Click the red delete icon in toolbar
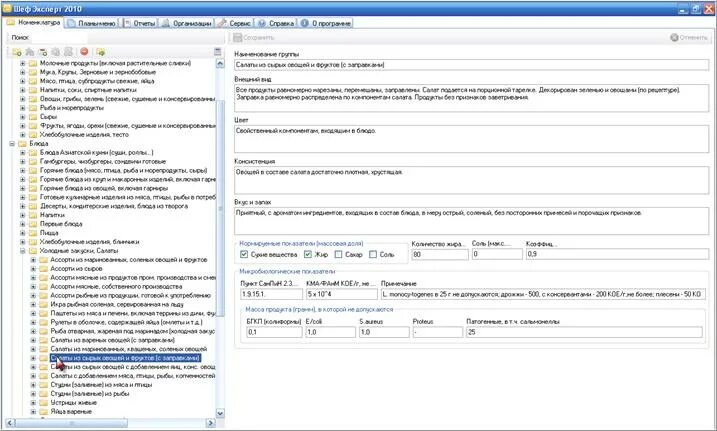 84,52
